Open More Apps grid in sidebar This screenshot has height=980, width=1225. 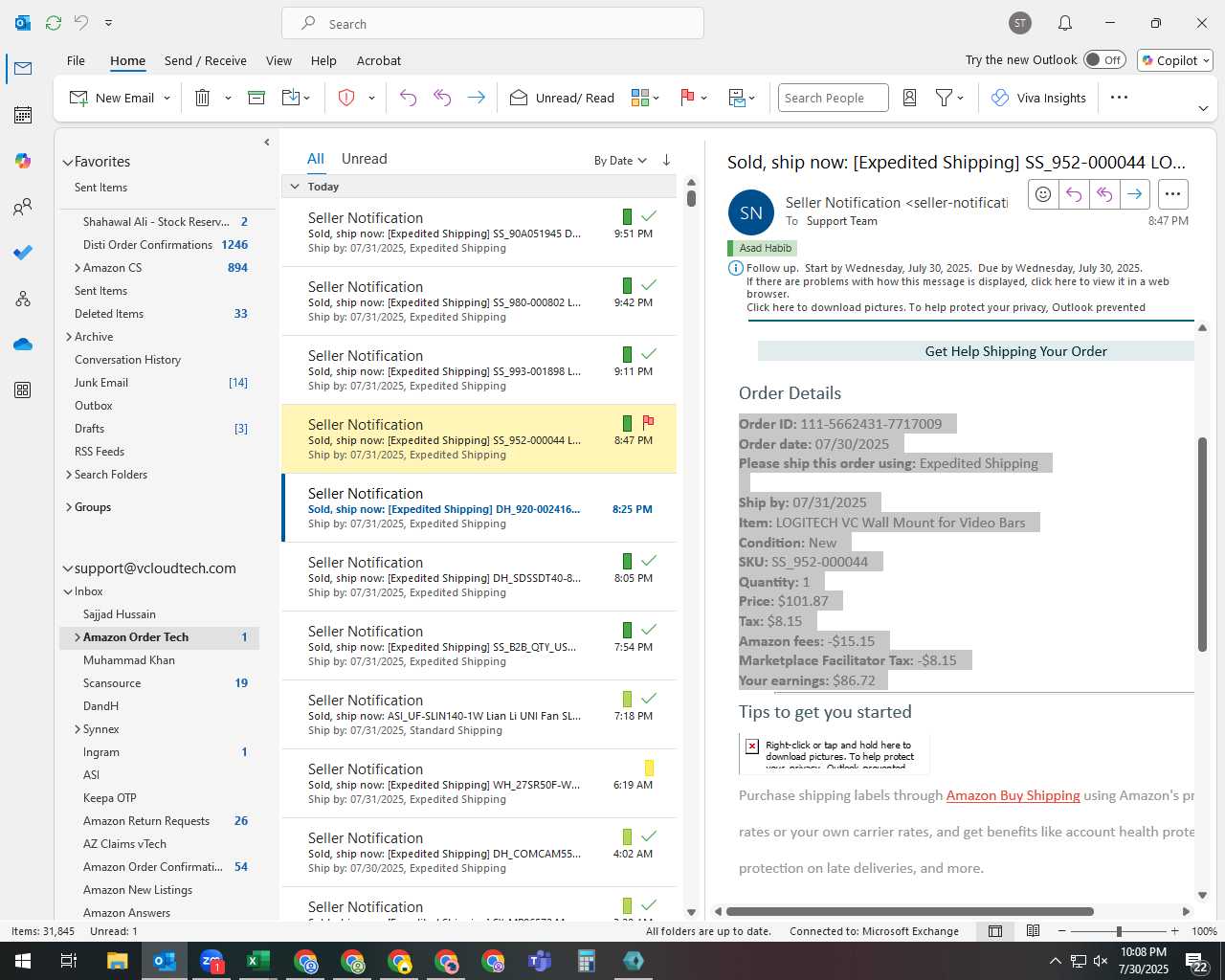[x=23, y=390]
